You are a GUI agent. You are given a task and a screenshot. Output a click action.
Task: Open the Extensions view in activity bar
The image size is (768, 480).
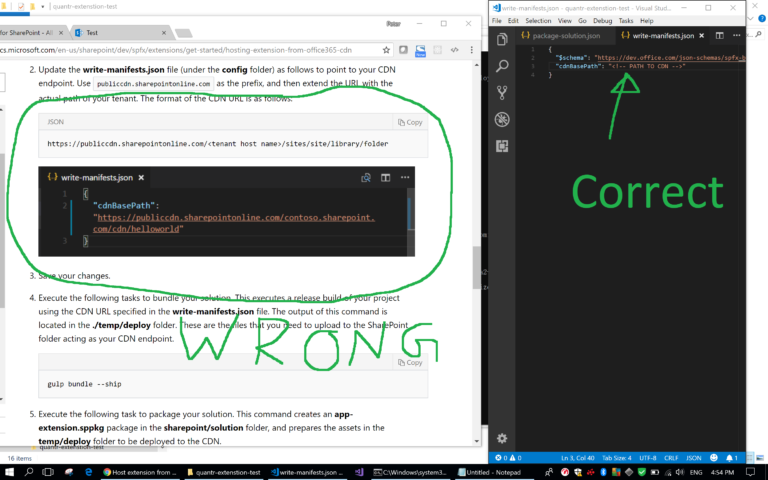502,146
